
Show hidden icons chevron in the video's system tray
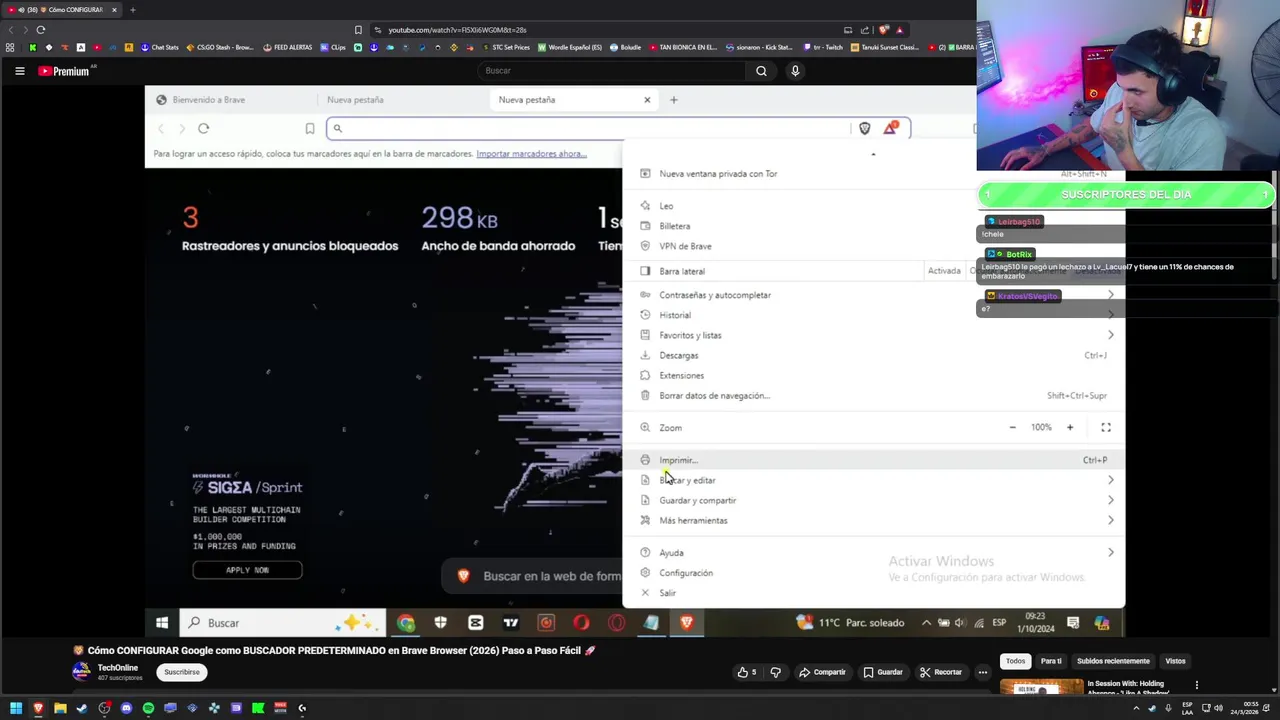click(x=926, y=623)
